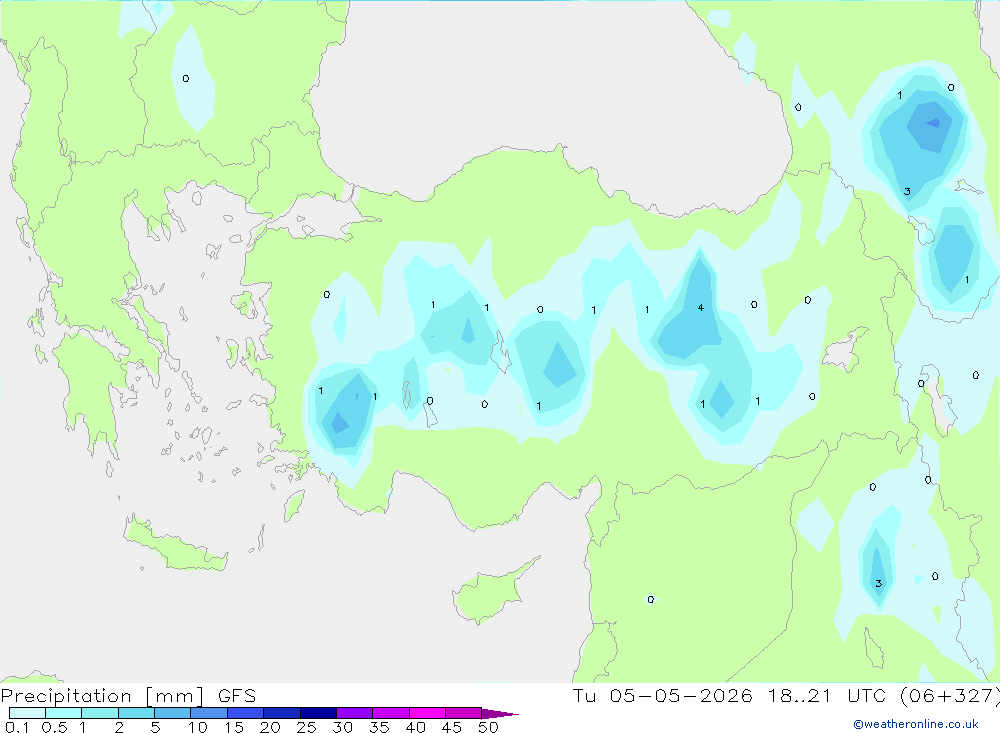This screenshot has width=1000, height=733.
Task: Select the 30–35 mm purple legend swatch
Action: coord(354,713)
